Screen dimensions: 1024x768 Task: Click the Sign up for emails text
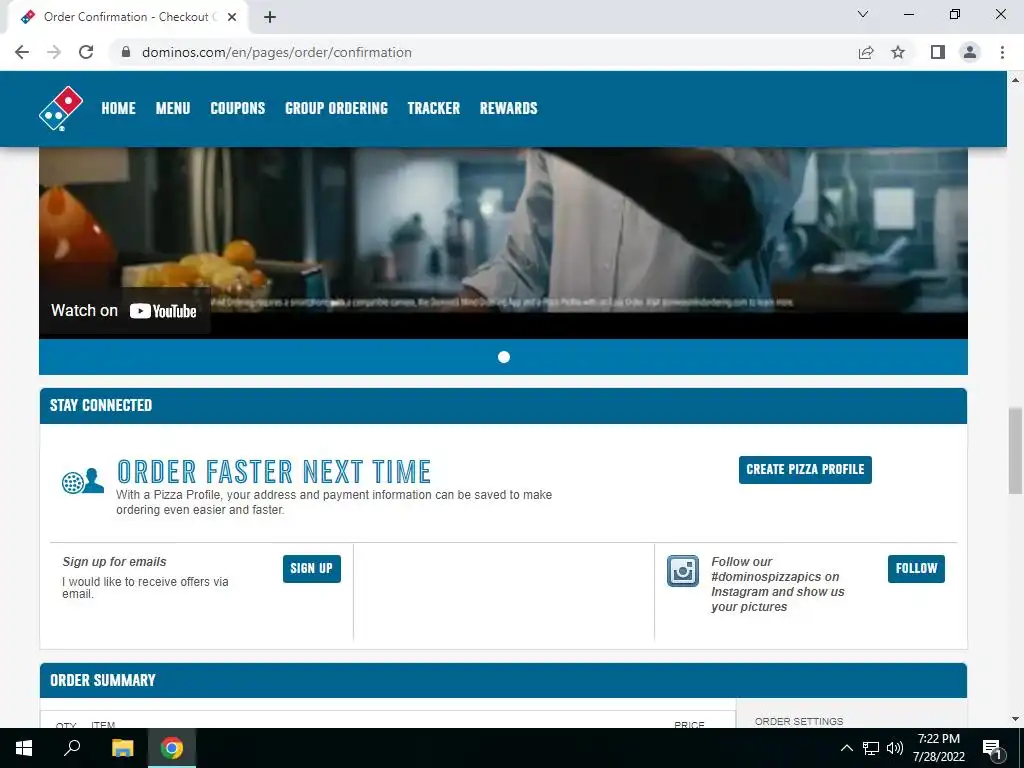[114, 562]
